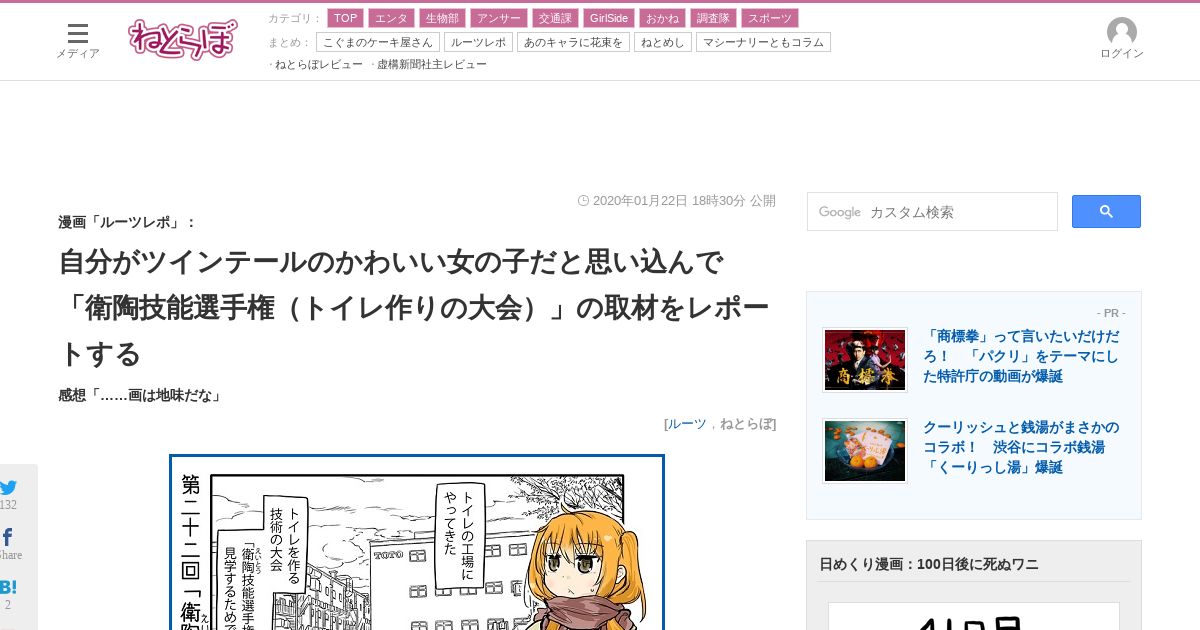This screenshot has height=630, width=1200.
Task: Open the エンタ category tab
Action: pyautogui.click(x=391, y=18)
